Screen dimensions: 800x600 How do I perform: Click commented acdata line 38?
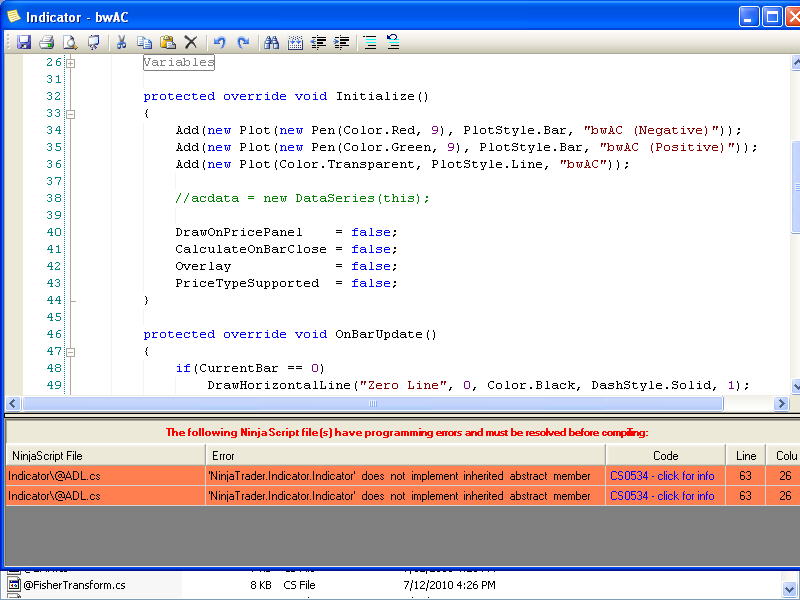[x=302, y=198]
